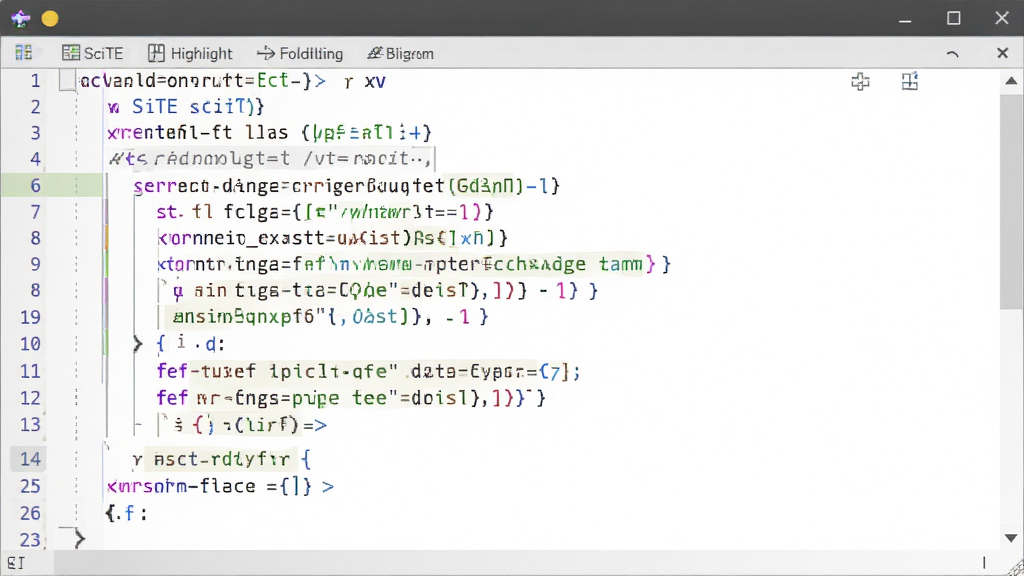
Task: Open the Highlight menu
Action: coord(190,54)
